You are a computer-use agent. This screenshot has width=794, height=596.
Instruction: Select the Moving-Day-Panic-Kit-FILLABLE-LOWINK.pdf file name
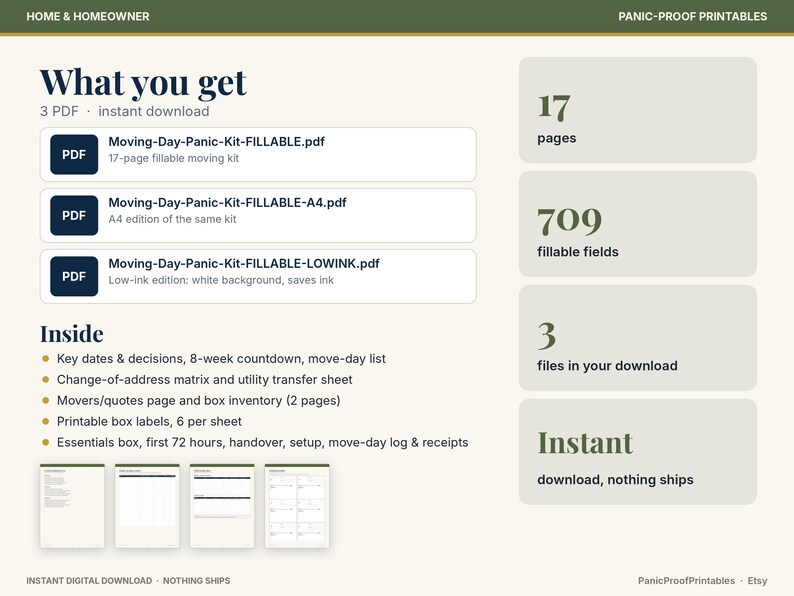pyautogui.click(x=244, y=263)
